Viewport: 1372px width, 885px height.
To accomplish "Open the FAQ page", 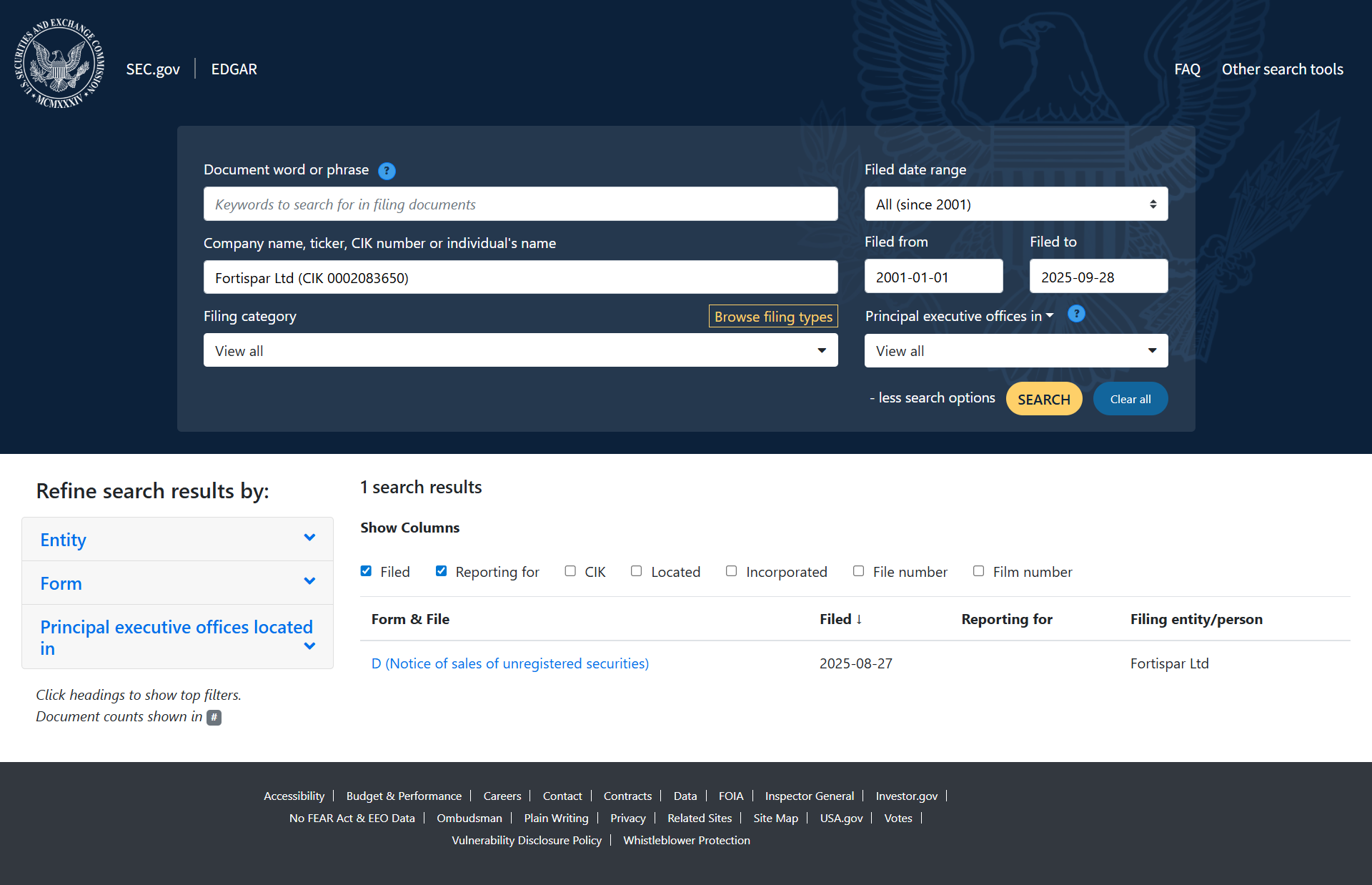I will tap(1187, 69).
